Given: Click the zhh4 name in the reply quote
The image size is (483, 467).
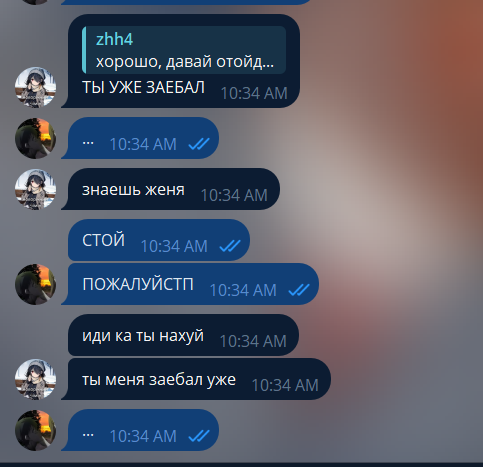Looking at the screenshot, I should (x=114, y=40).
